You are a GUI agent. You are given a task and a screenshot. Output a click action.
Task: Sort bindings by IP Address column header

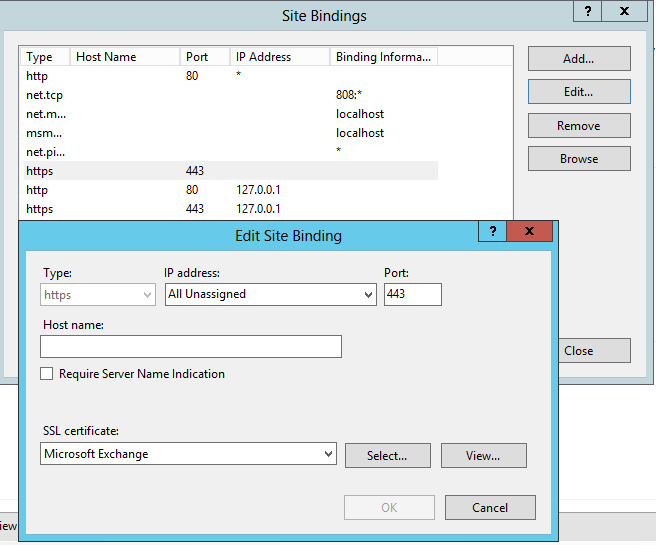pyautogui.click(x=280, y=57)
